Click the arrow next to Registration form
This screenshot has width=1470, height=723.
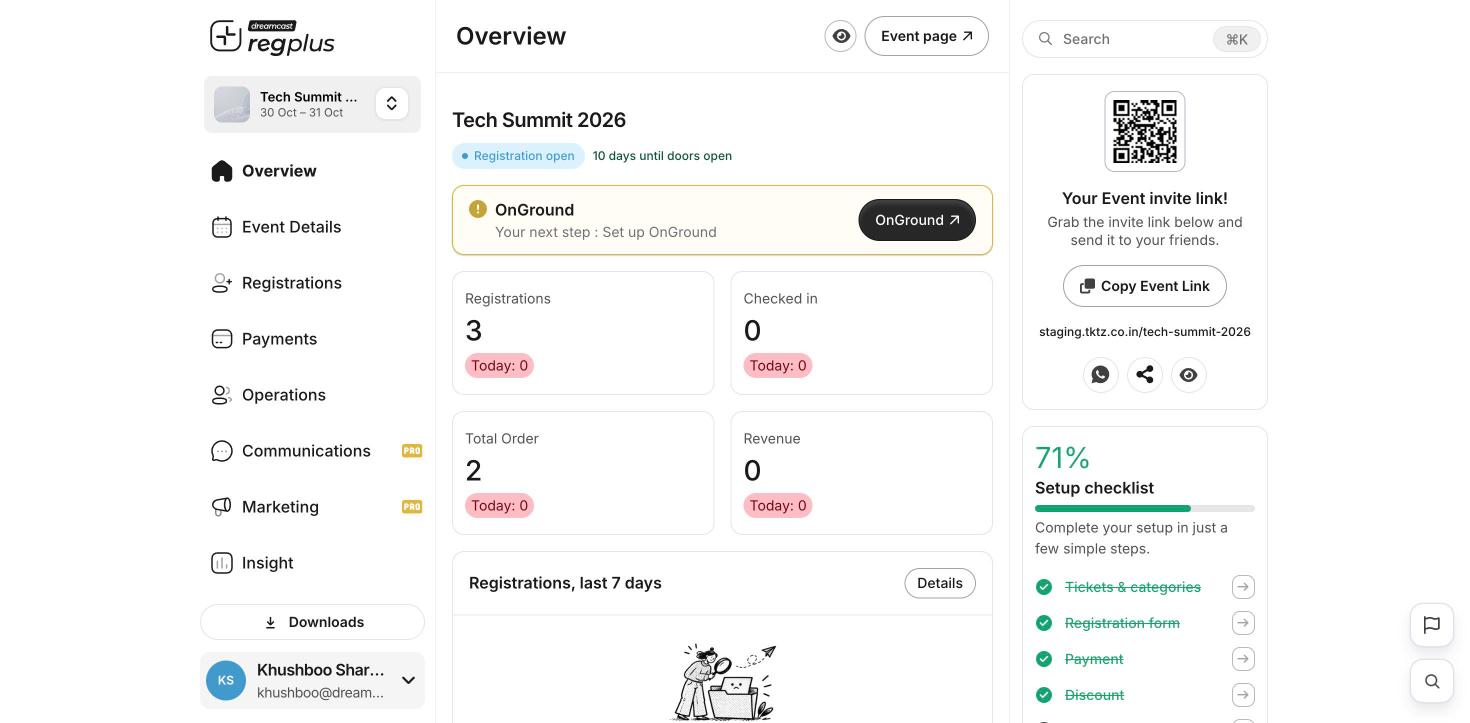pos(1243,623)
